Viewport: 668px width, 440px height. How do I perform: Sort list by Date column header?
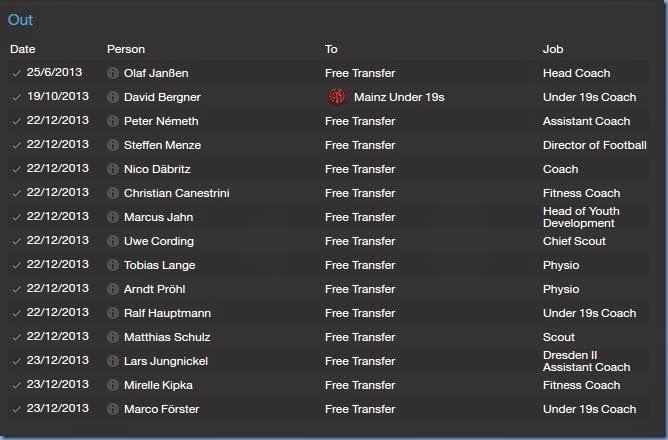click(x=23, y=49)
